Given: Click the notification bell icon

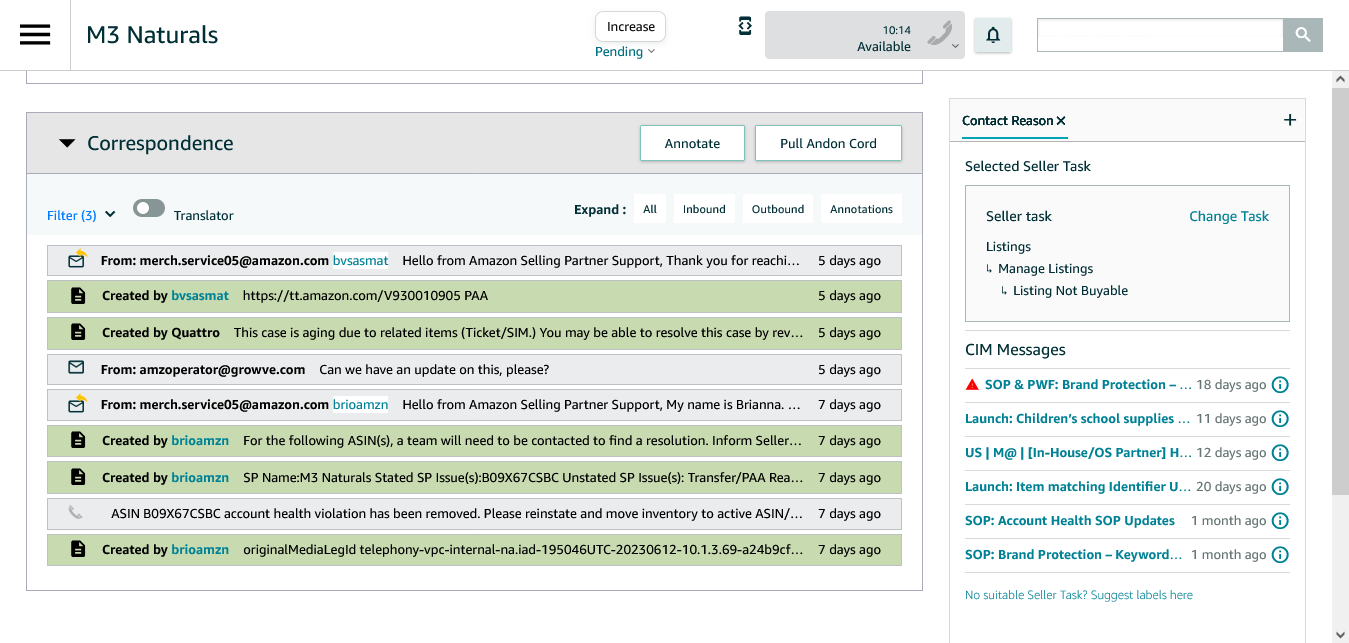Looking at the screenshot, I should pos(992,36).
